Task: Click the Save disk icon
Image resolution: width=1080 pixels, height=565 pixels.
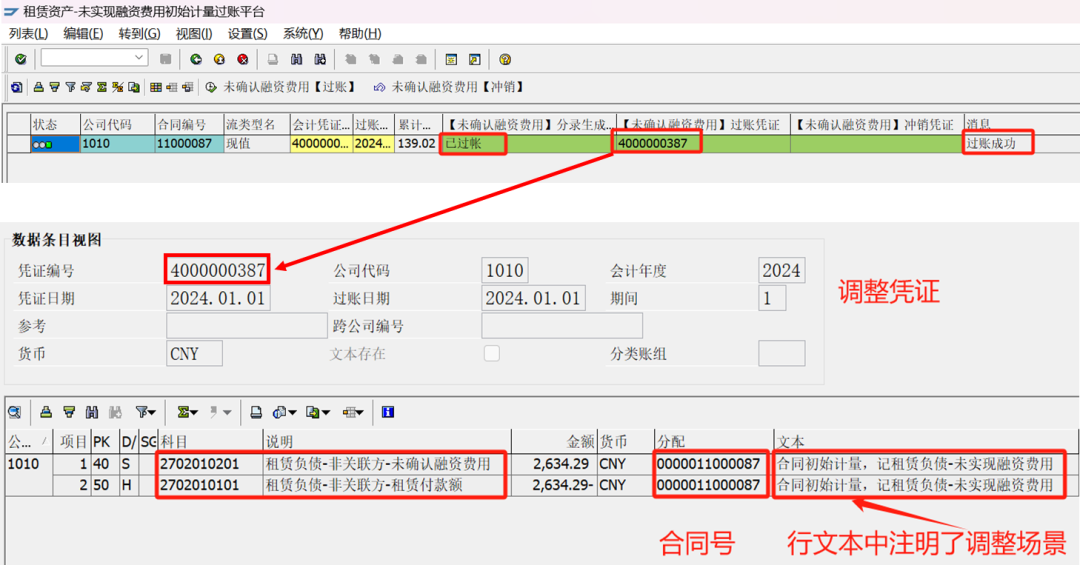Action: coord(165,59)
